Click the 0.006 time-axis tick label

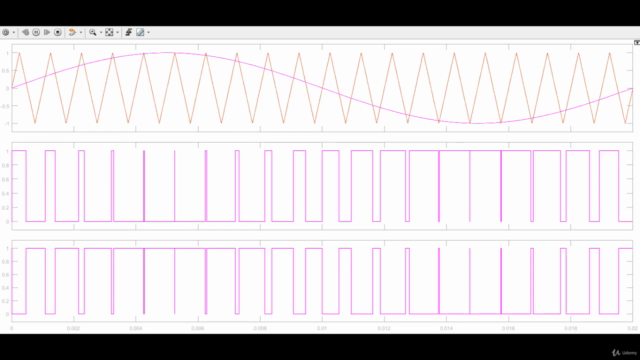tap(198, 328)
